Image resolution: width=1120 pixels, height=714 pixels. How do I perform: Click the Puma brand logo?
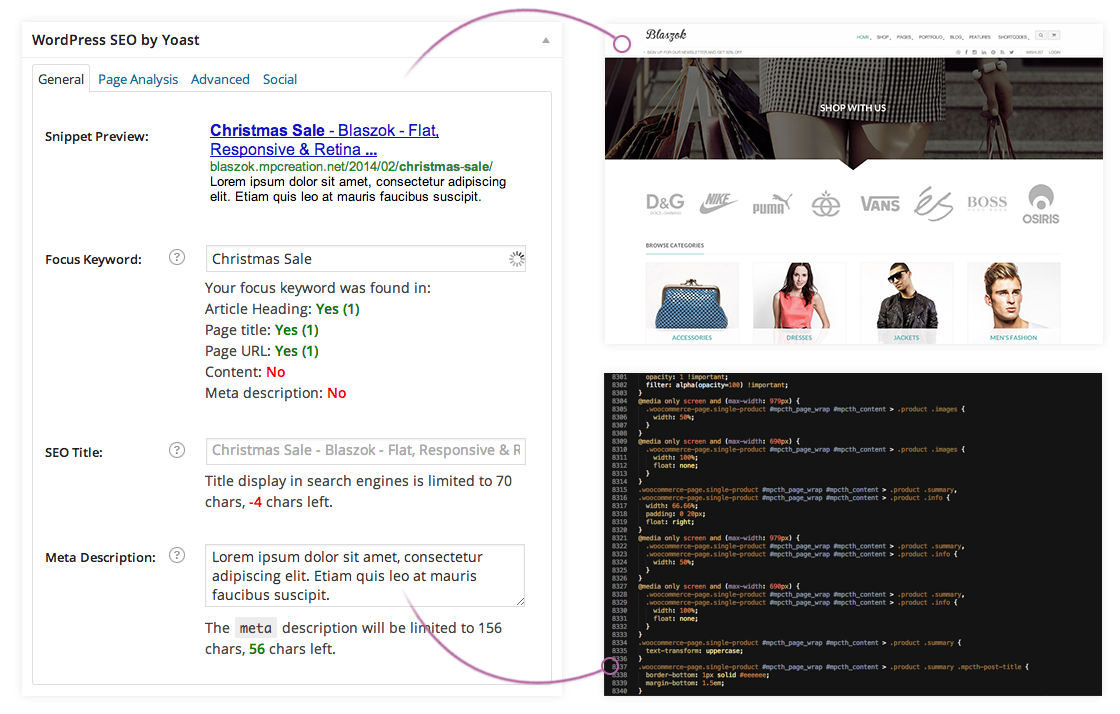(x=772, y=204)
